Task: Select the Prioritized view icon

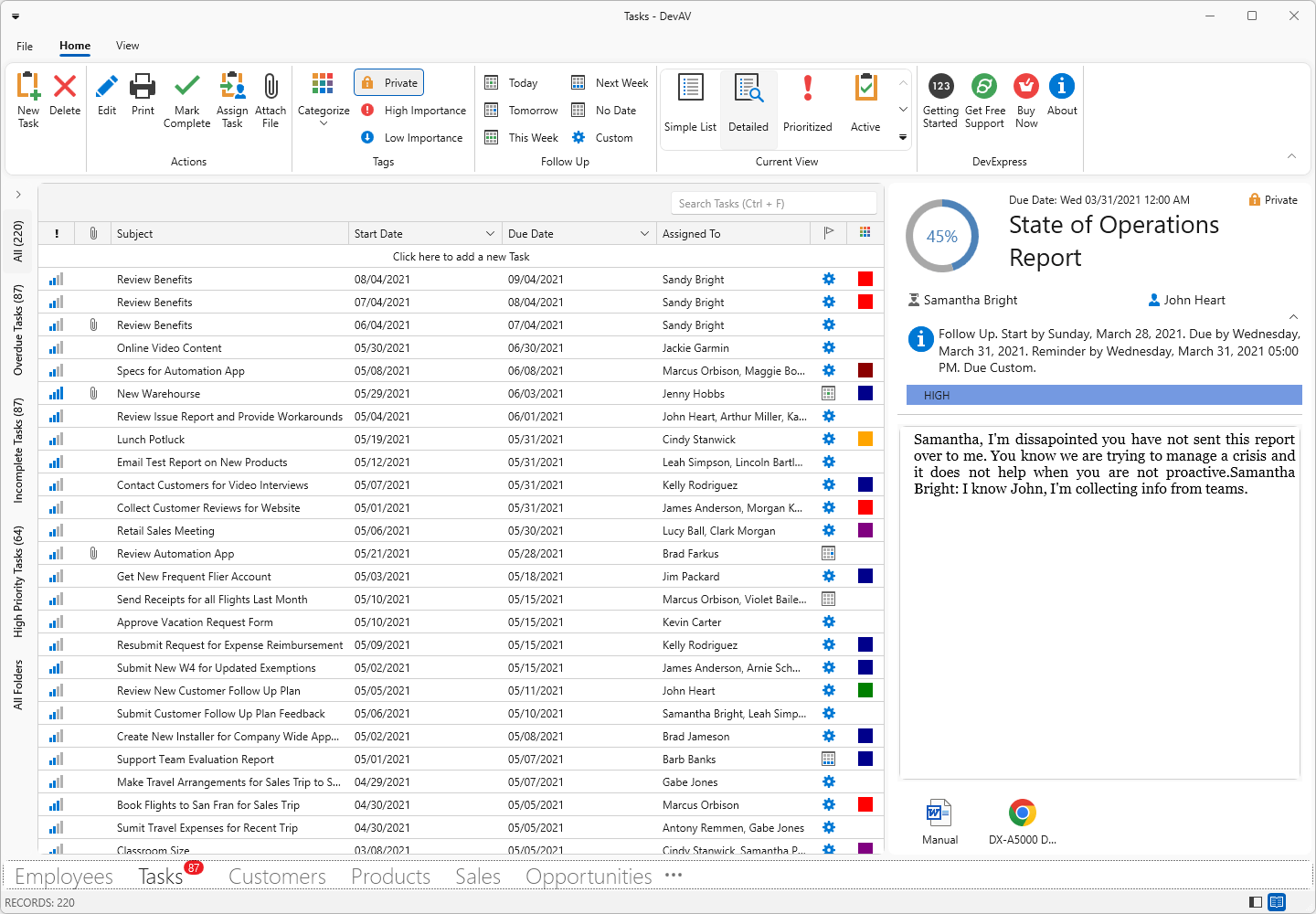Action: pyautogui.click(x=807, y=90)
